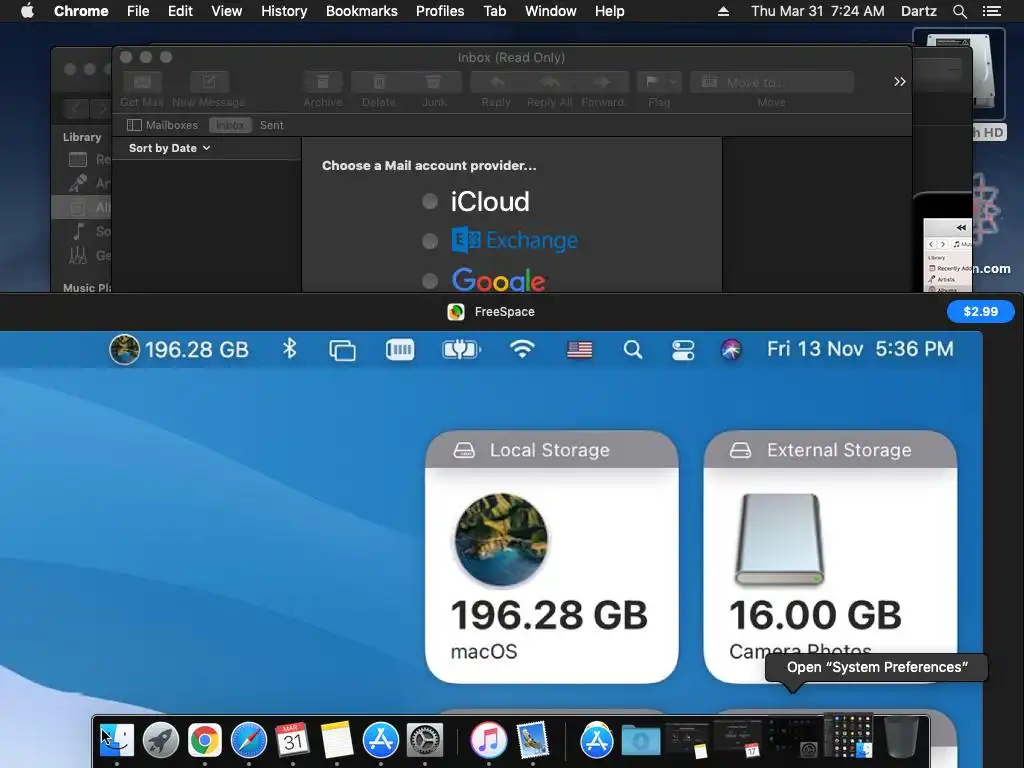Image resolution: width=1024 pixels, height=768 pixels.
Task: Click Junk icon in Mail toolbar
Action: point(434,82)
